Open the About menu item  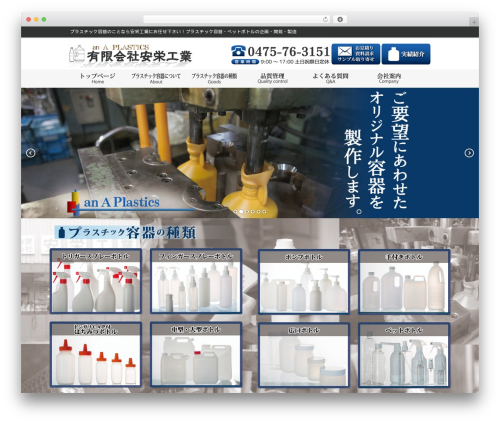coord(156,78)
